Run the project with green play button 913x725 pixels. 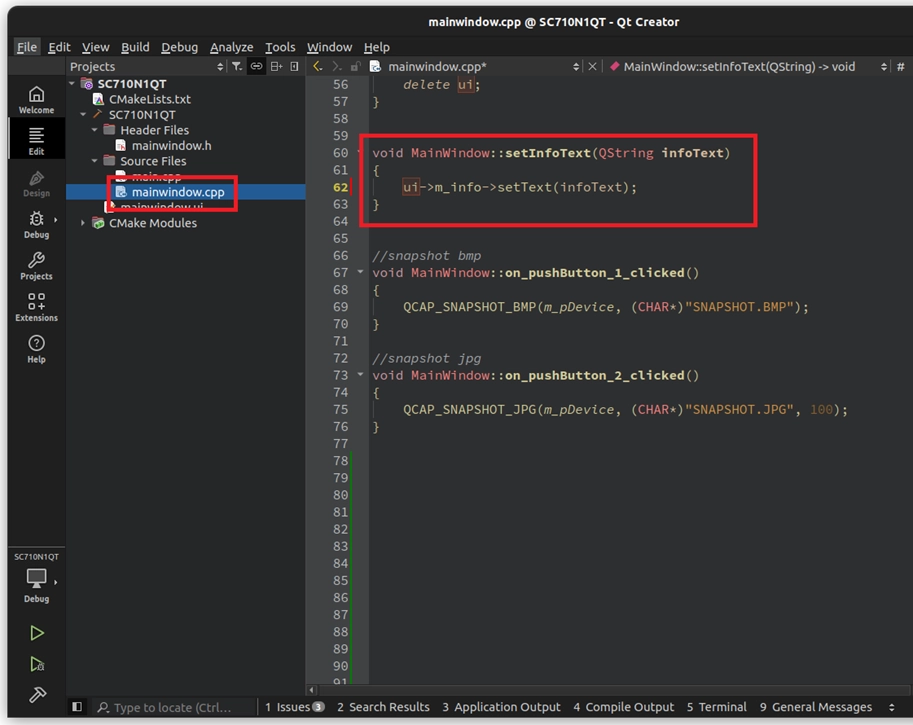(x=37, y=633)
